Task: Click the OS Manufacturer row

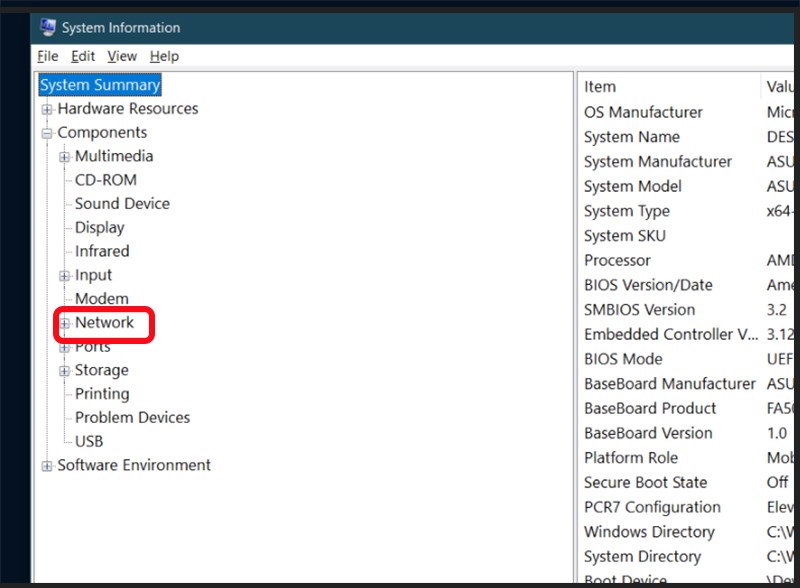Action: tap(687, 112)
